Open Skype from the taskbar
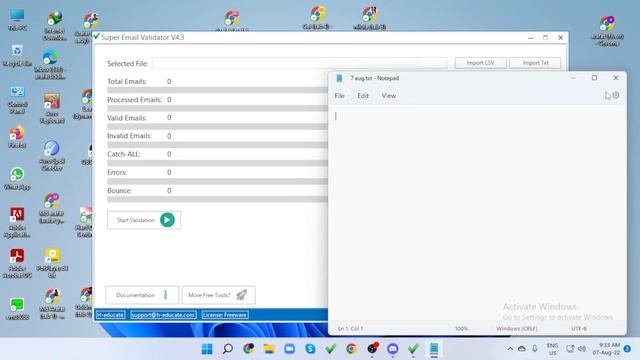The height and width of the screenshot is (360, 640). [310, 349]
